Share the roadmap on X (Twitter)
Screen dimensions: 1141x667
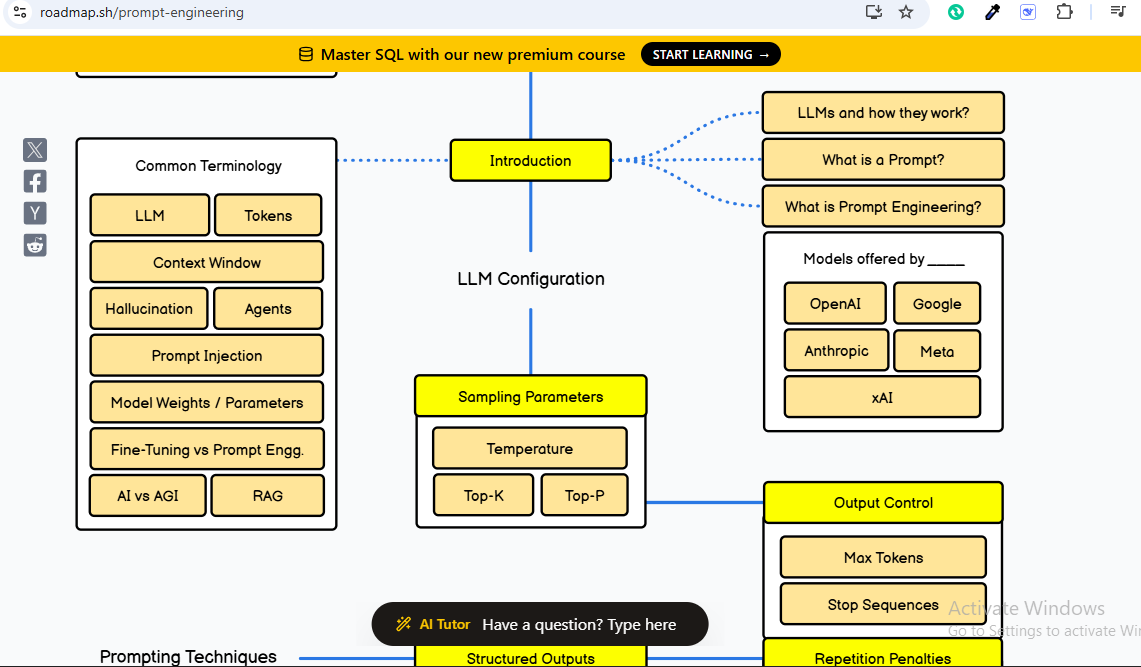tap(35, 150)
